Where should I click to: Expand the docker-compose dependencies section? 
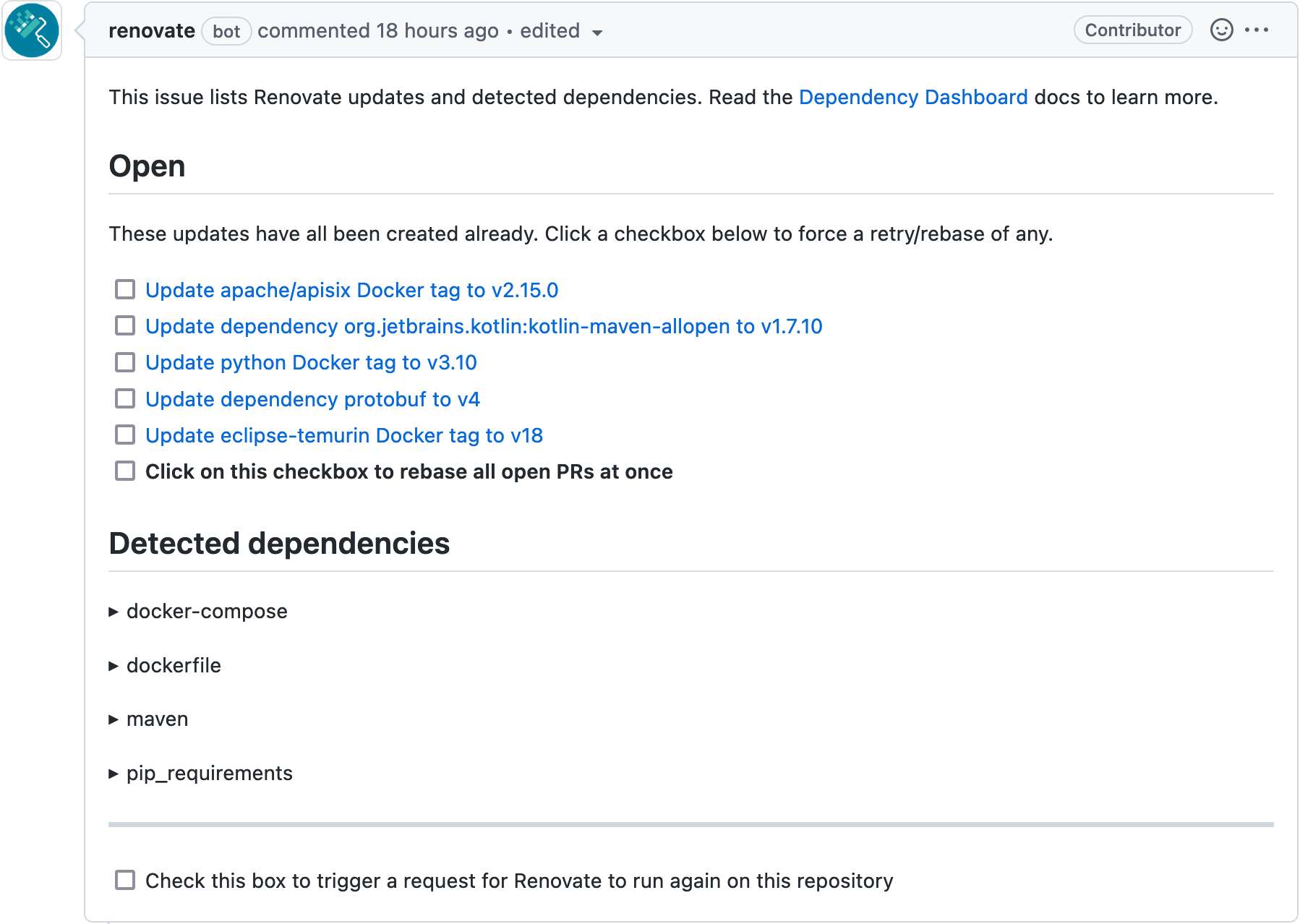coord(206,612)
